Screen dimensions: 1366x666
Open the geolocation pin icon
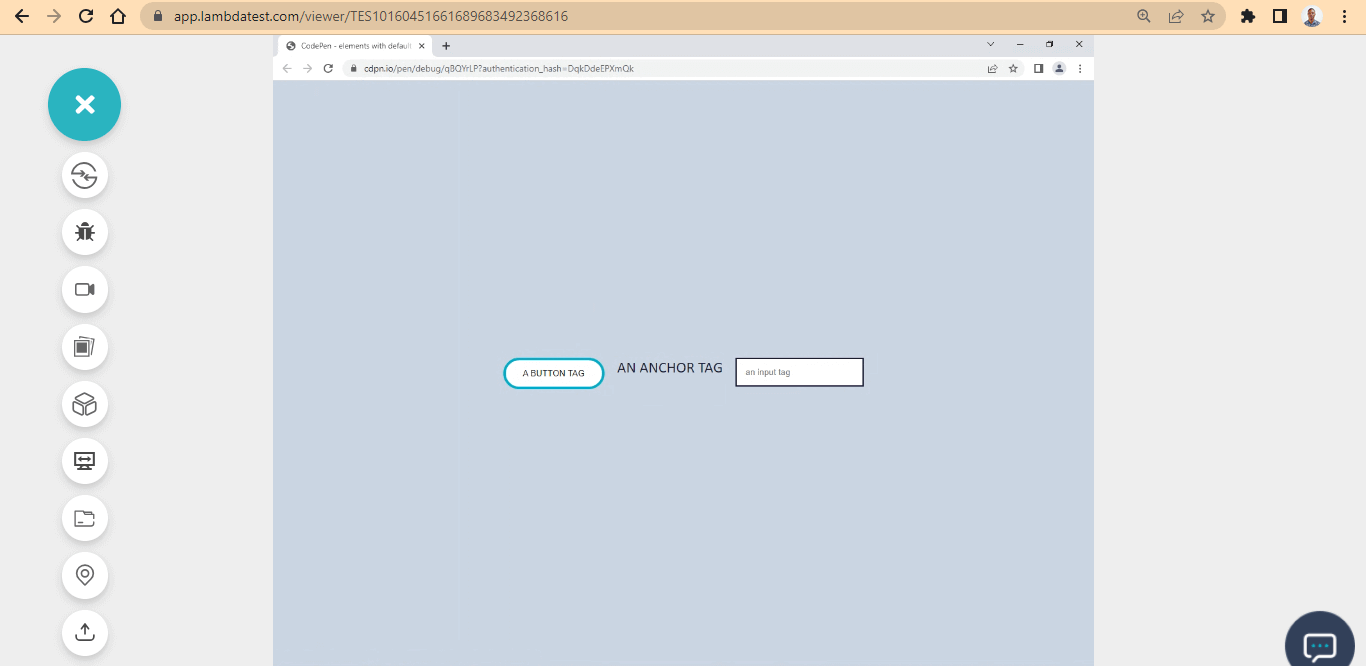[85, 575]
